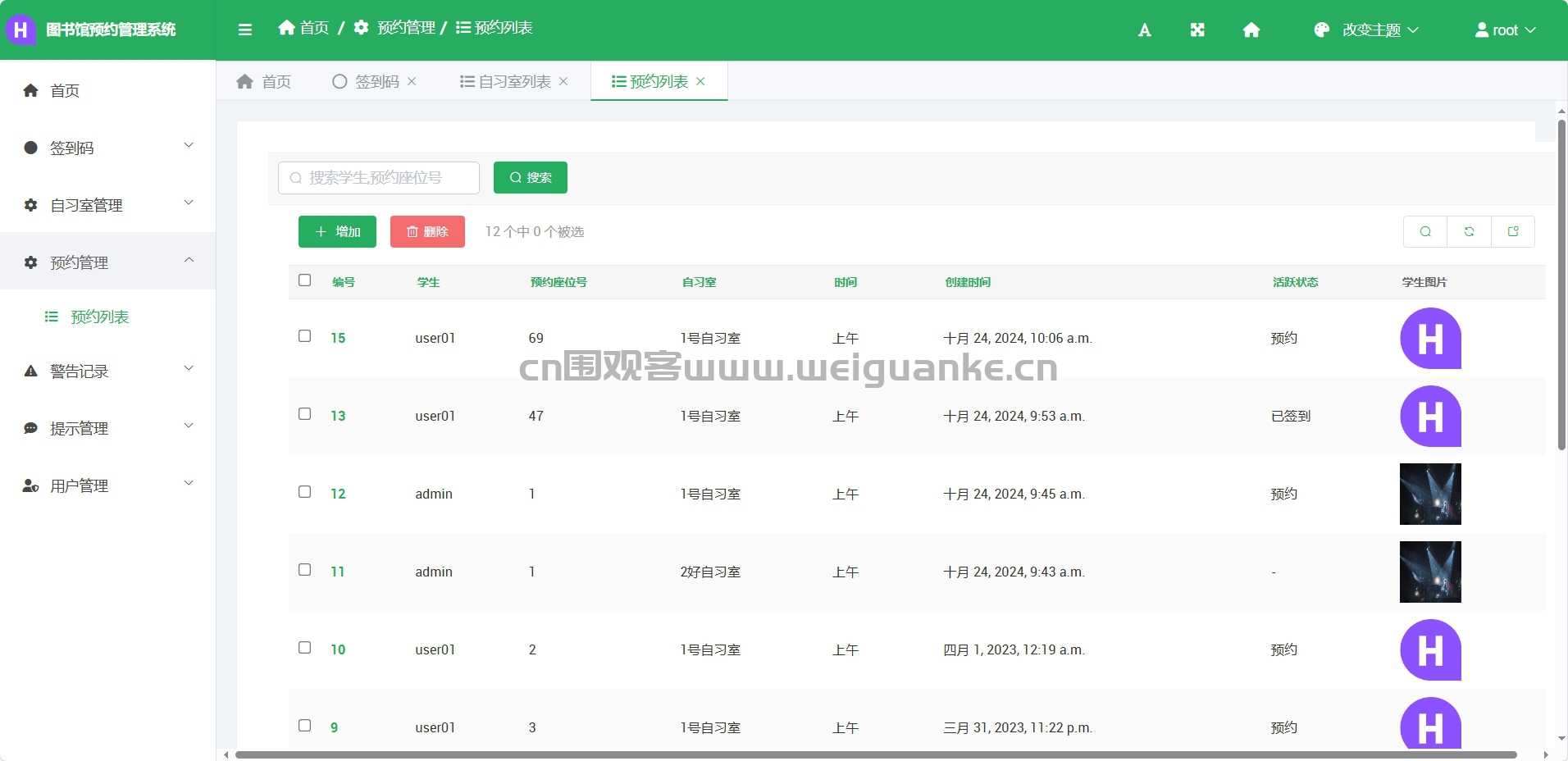1568x761 pixels.
Task: Click the gear icon in breadcrumb 预约管理
Action: (x=361, y=28)
